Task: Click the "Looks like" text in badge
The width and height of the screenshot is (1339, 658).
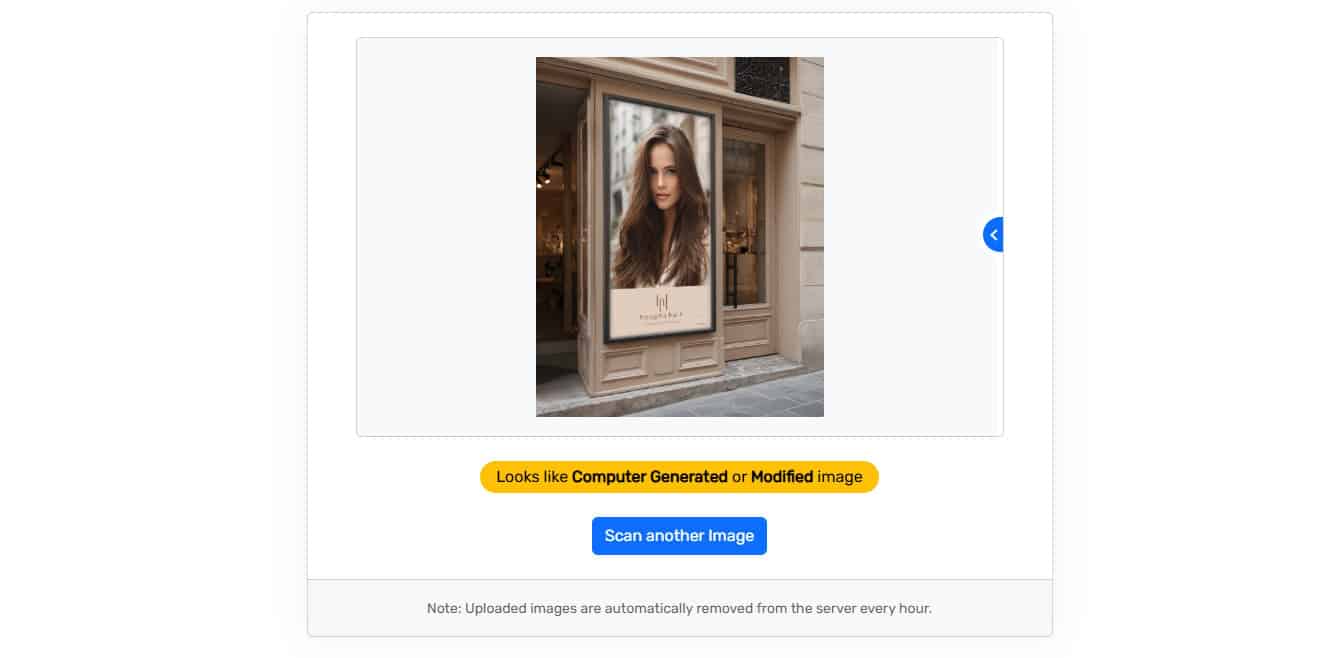Action: (x=531, y=477)
